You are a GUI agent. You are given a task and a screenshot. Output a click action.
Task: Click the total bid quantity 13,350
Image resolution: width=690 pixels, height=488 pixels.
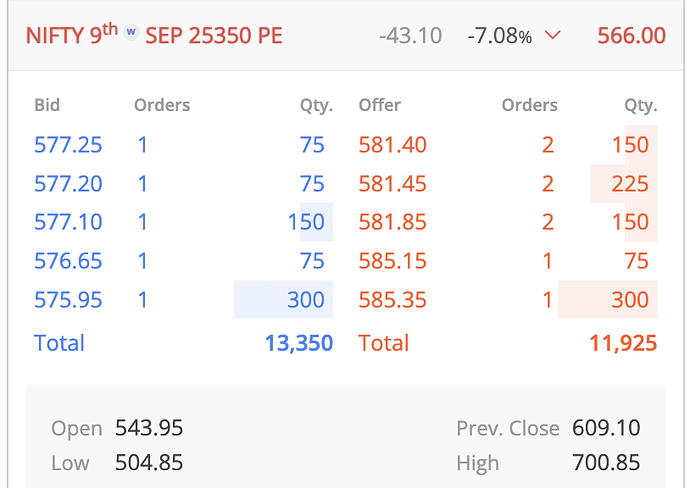[x=298, y=343]
